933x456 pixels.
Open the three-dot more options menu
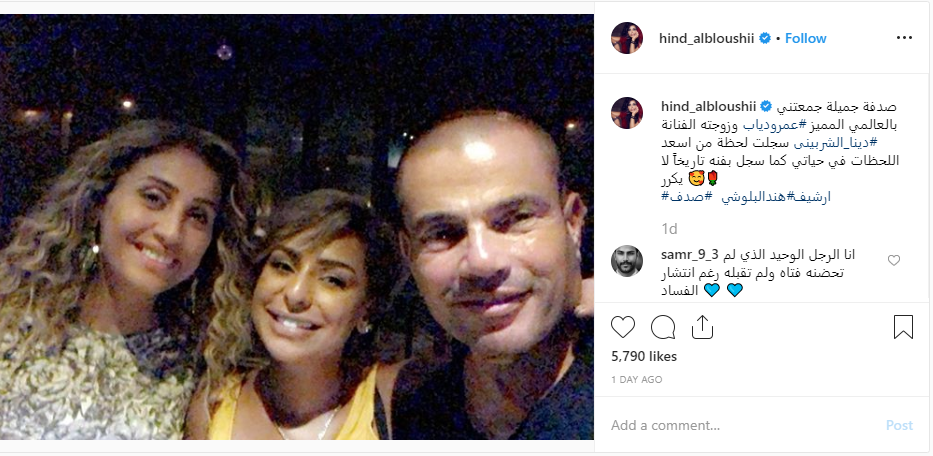tap(904, 38)
